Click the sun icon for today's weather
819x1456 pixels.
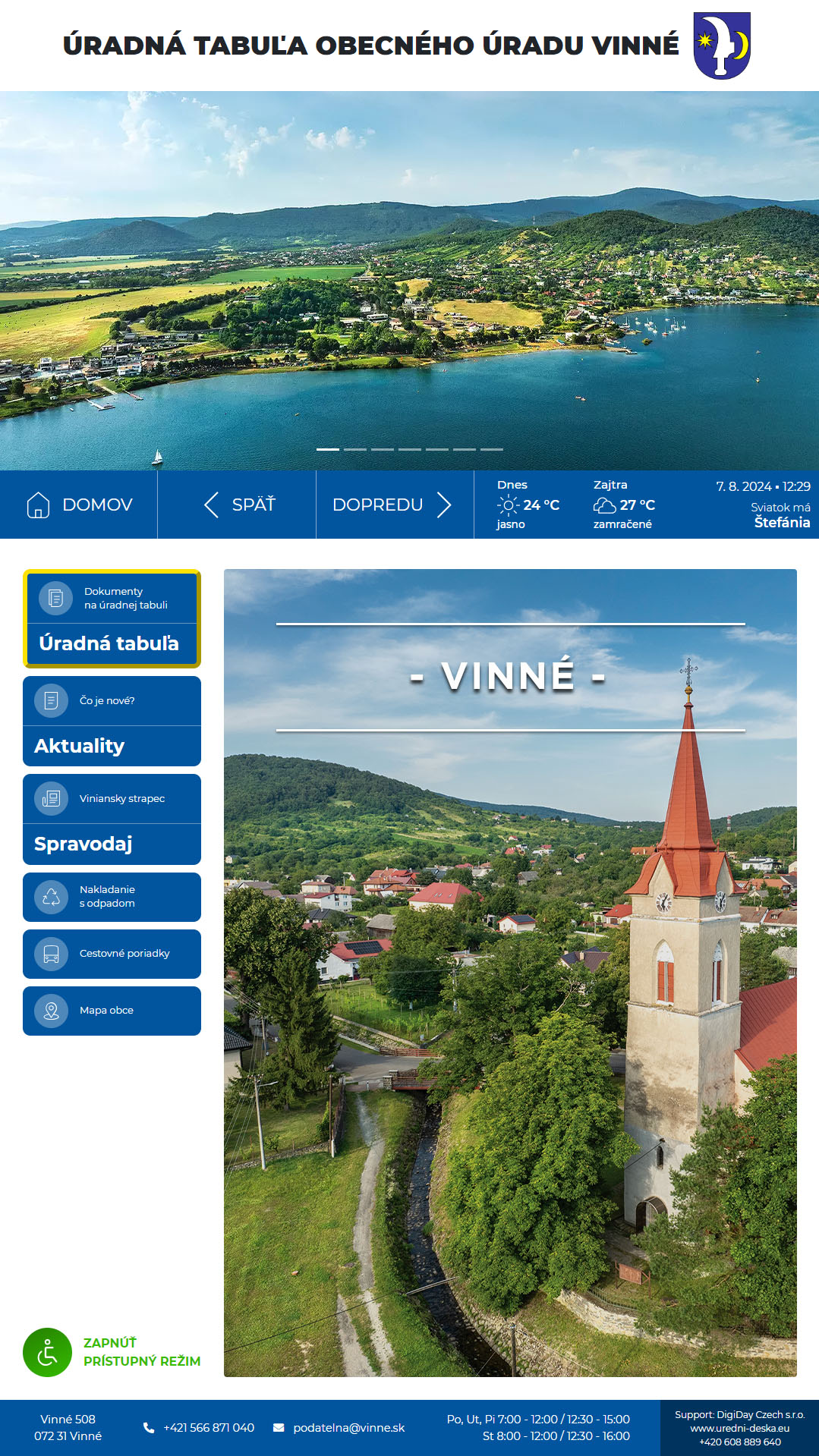[508, 505]
